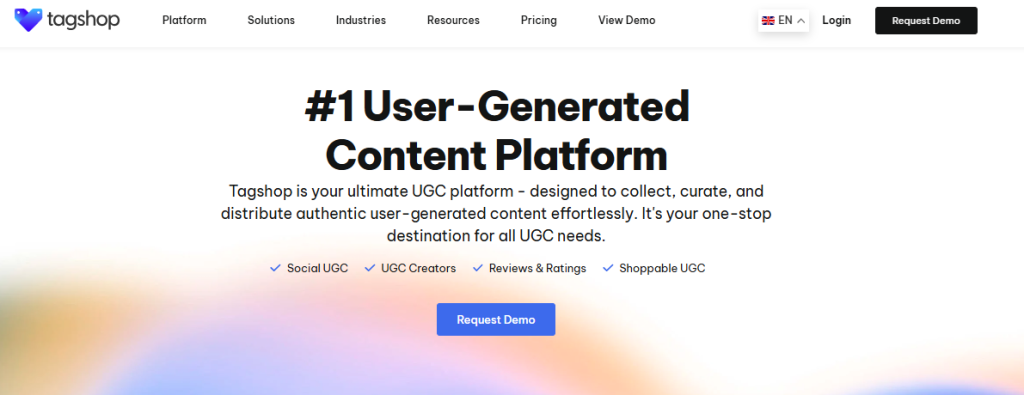Screen dimensions: 1024x395
Task: Click the "Shoppable UGC" text
Action: tap(662, 268)
